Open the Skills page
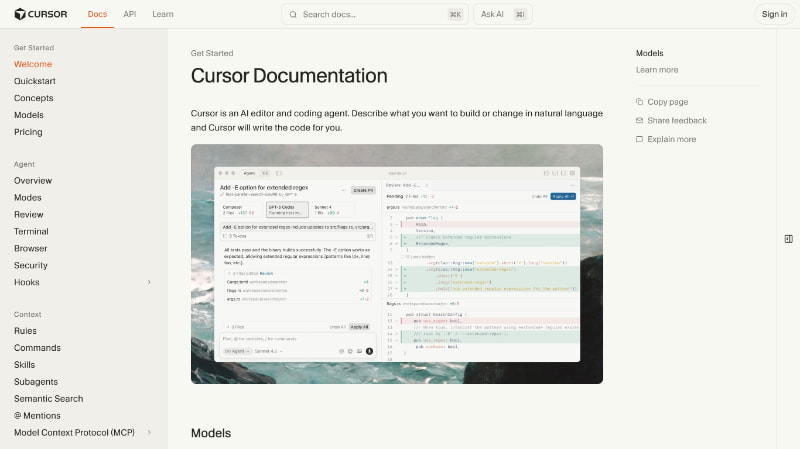This screenshot has width=800, height=449. point(24,365)
